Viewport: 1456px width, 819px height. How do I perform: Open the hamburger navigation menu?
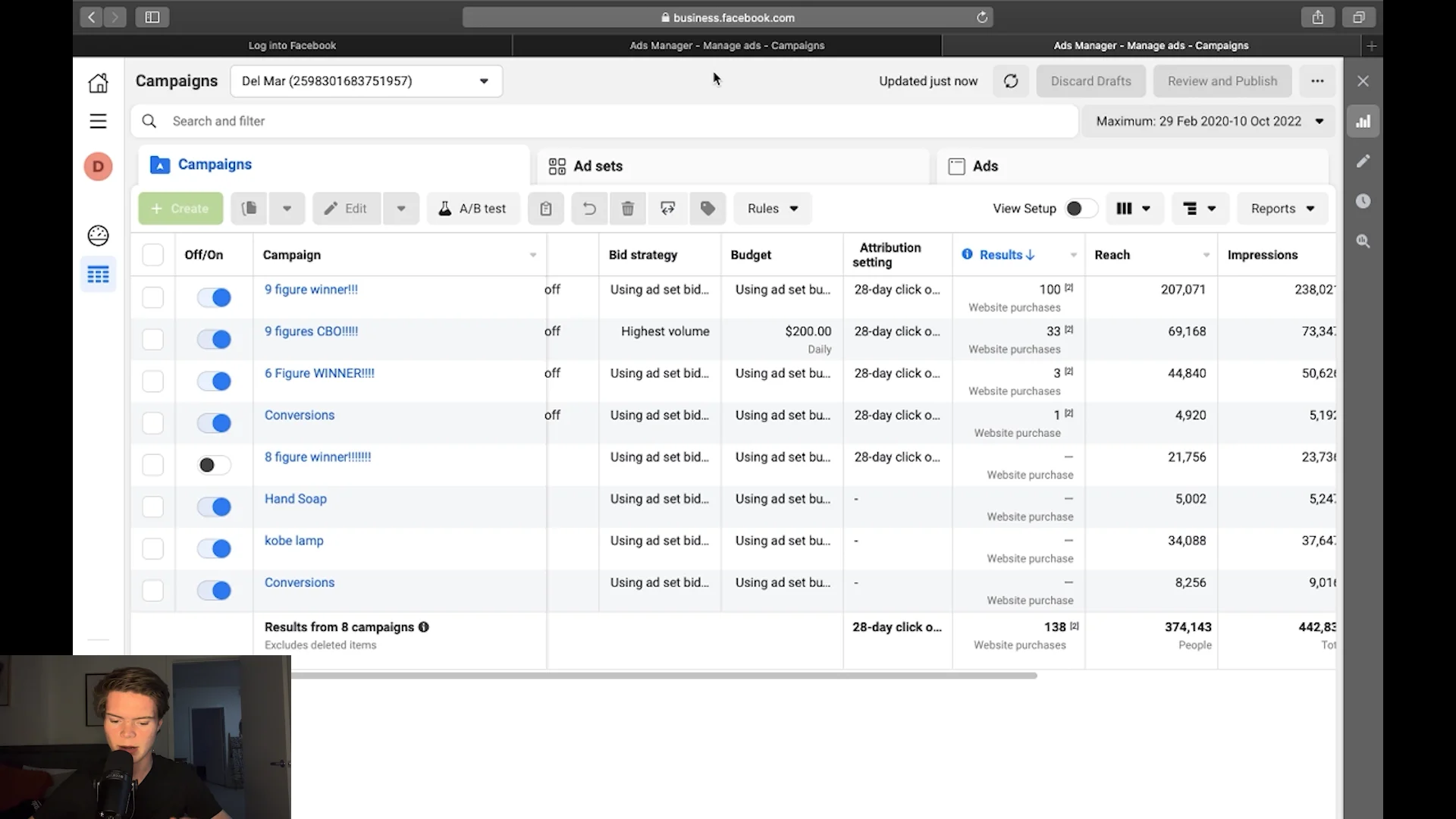pos(98,121)
